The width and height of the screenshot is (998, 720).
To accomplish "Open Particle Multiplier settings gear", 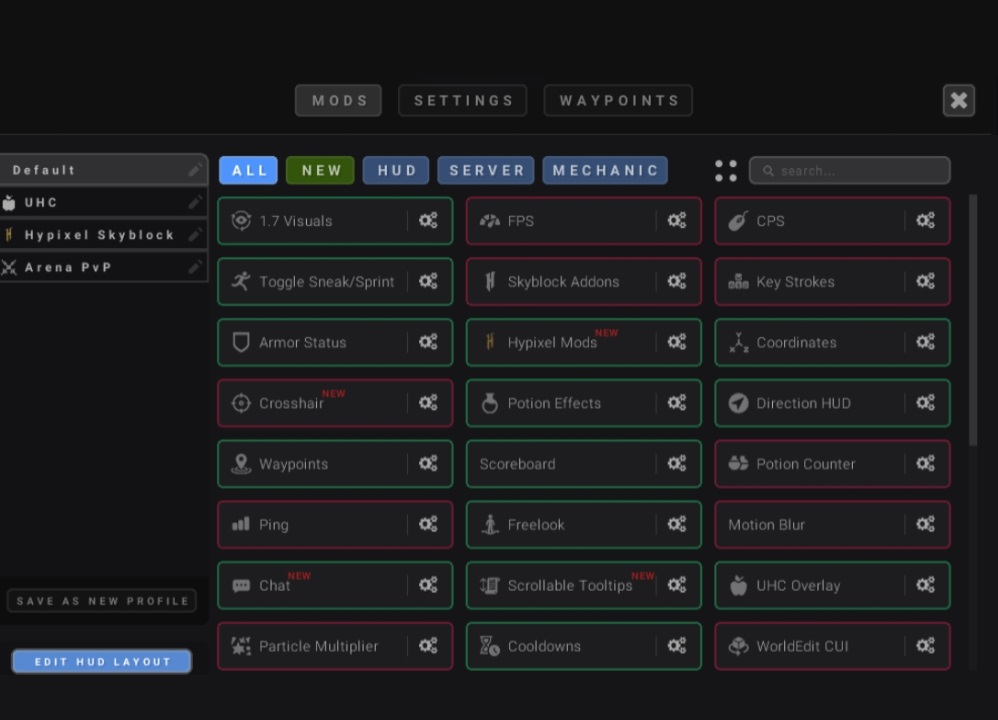I will [428, 646].
